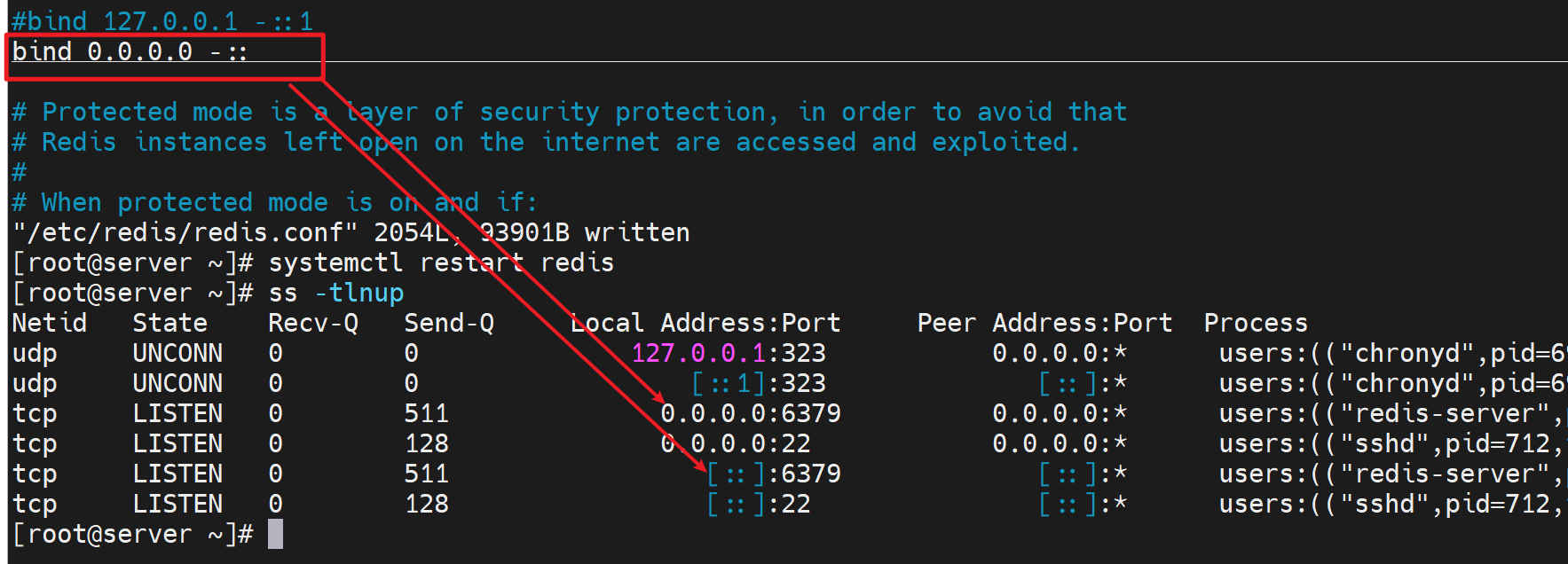
Task: Click the terminal cursor at the last prompt
Action: 275,535
